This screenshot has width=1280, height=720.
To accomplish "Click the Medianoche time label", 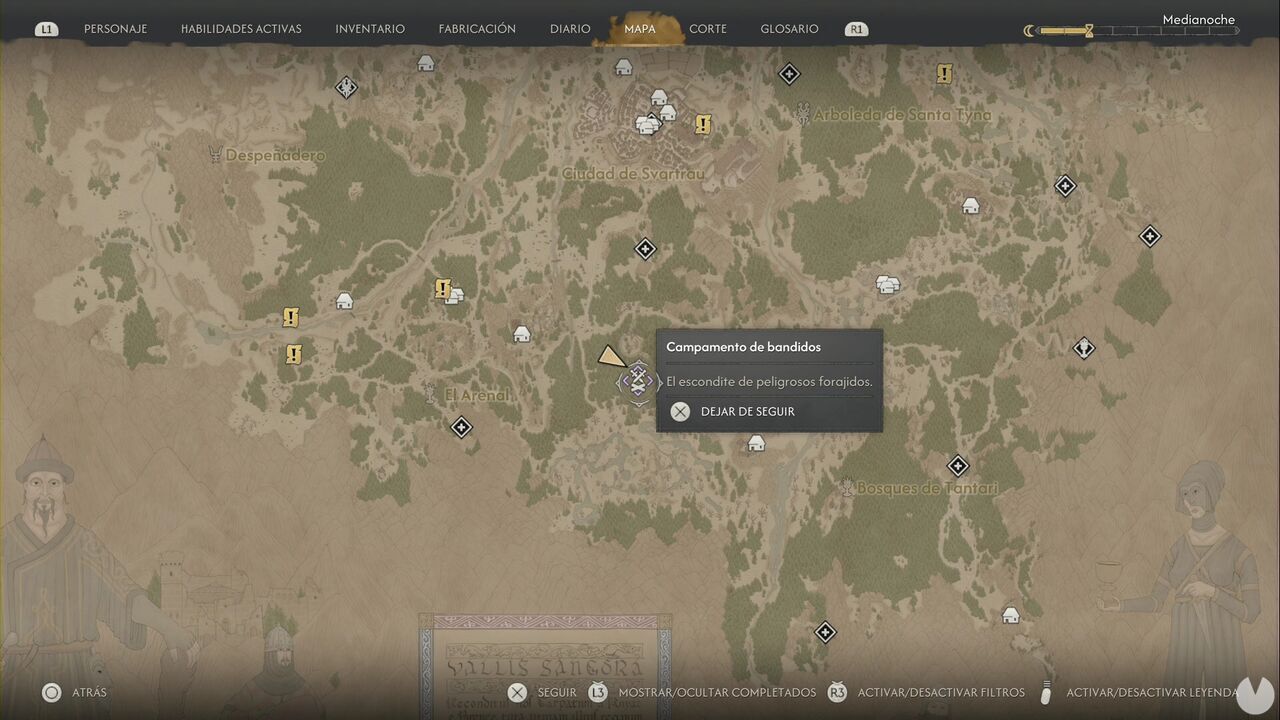I will pos(1198,19).
